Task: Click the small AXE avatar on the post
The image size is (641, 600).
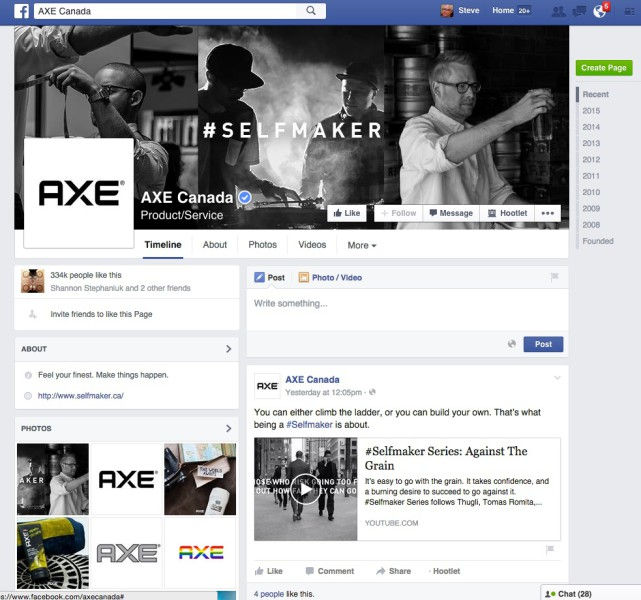Action: click(x=267, y=386)
